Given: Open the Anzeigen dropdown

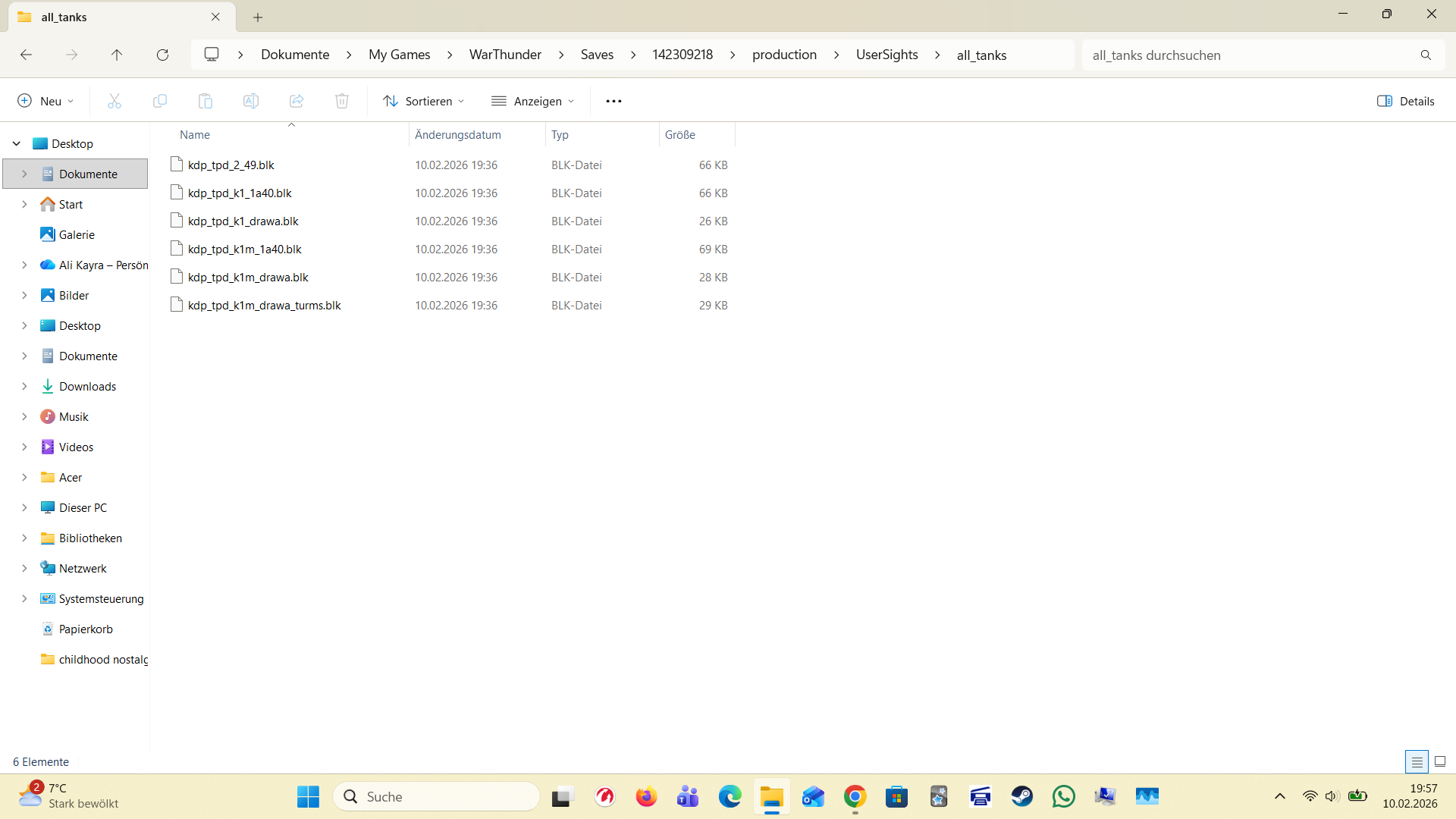Looking at the screenshot, I should coord(533,101).
